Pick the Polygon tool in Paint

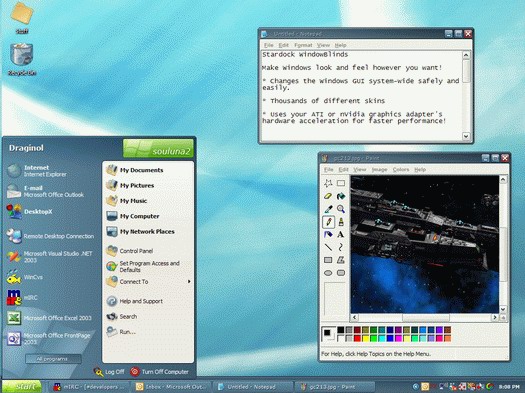click(341, 260)
